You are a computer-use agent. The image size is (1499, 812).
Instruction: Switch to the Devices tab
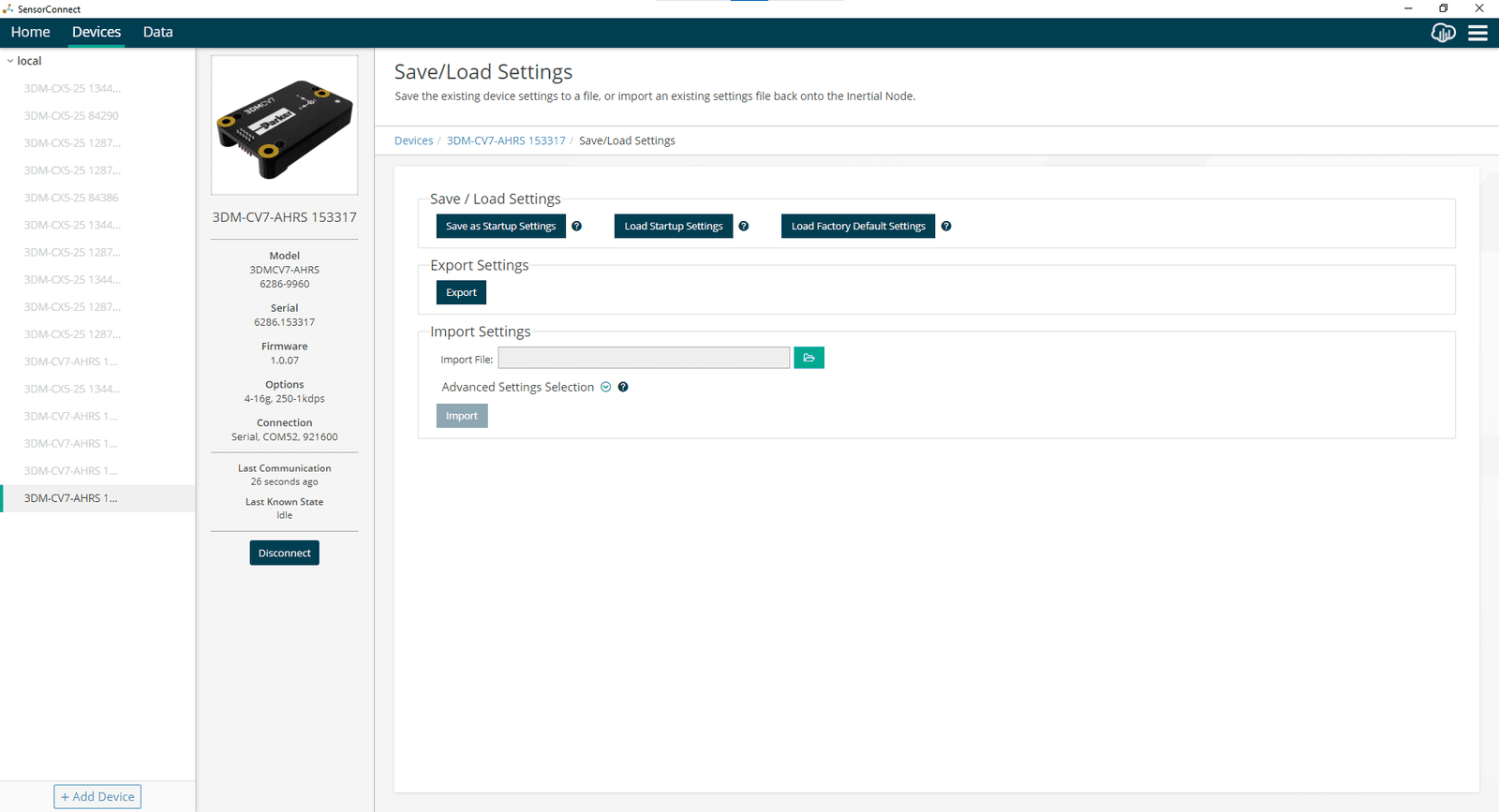[x=96, y=32]
